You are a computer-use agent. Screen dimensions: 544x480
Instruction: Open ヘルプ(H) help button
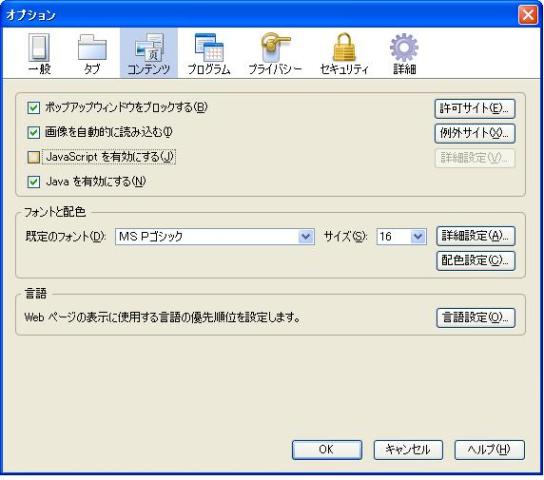tap(489, 450)
